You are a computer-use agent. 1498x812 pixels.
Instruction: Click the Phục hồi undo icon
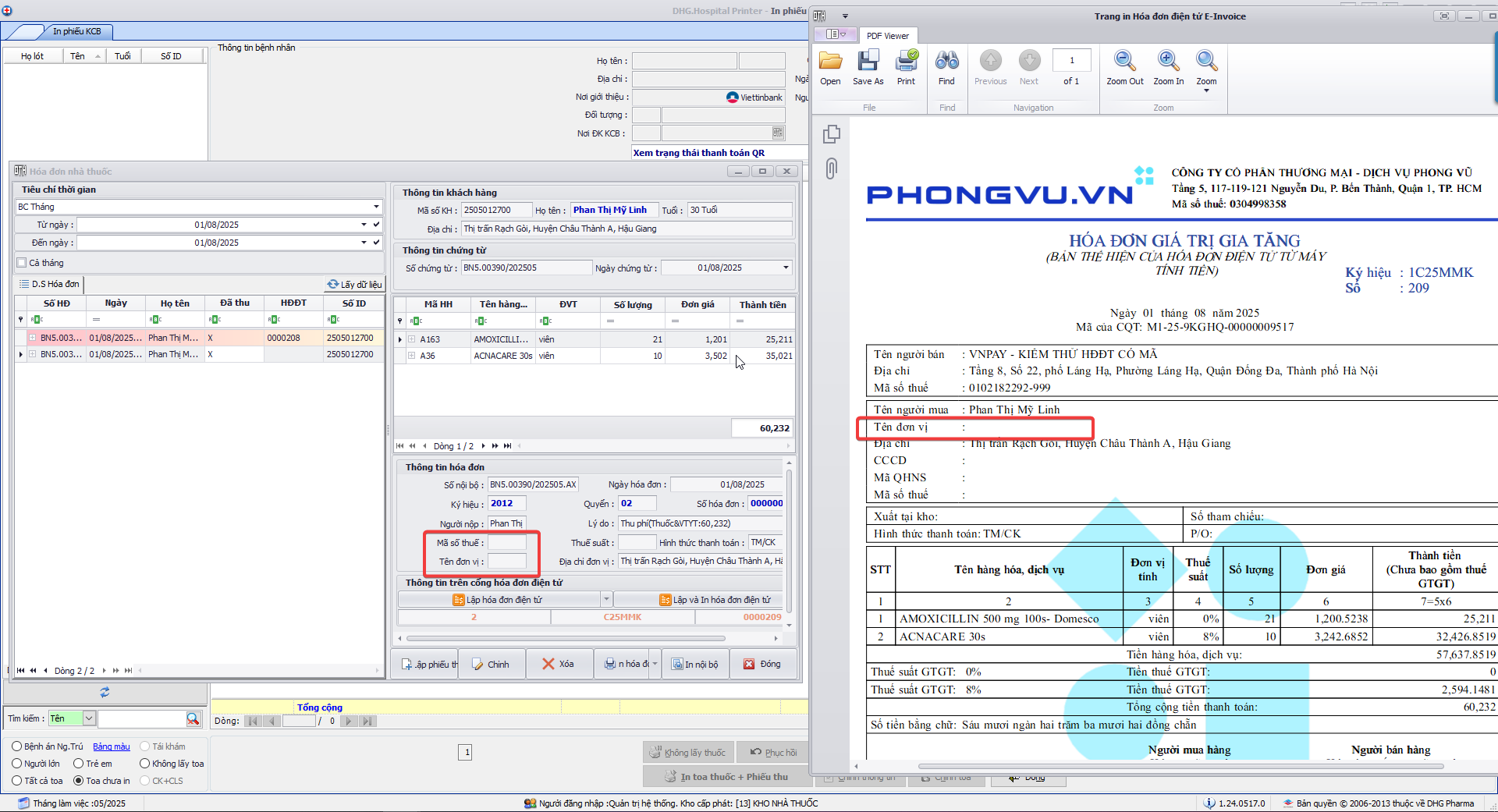756,752
